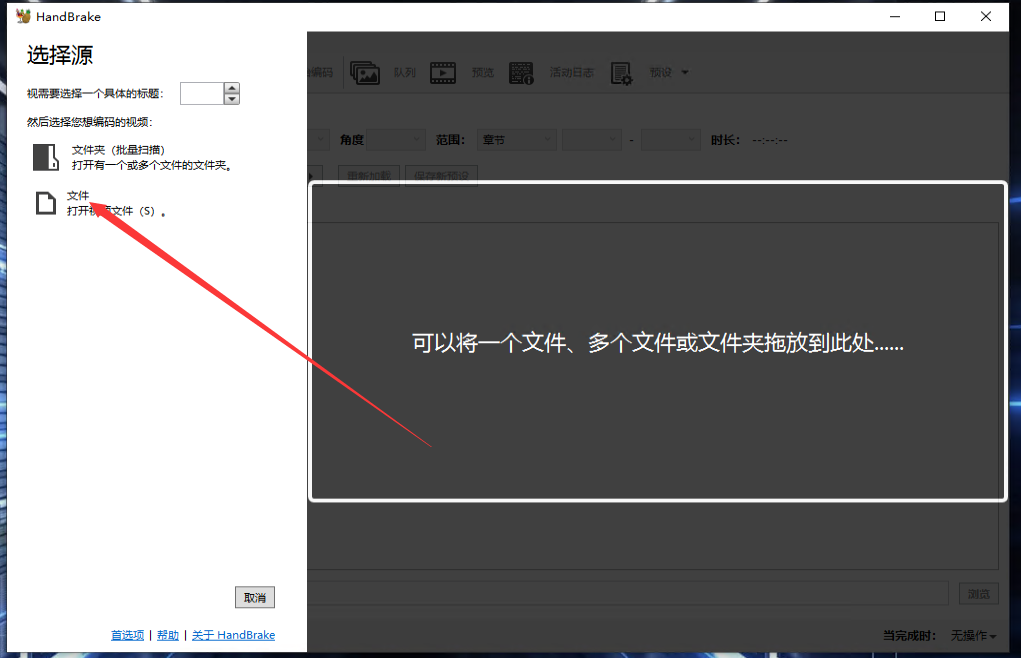Image resolution: width=1021 pixels, height=658 pixels.
Task: Open the activity log (活动日志) icon
Action: pyautogui.click(x=521, y=73)
